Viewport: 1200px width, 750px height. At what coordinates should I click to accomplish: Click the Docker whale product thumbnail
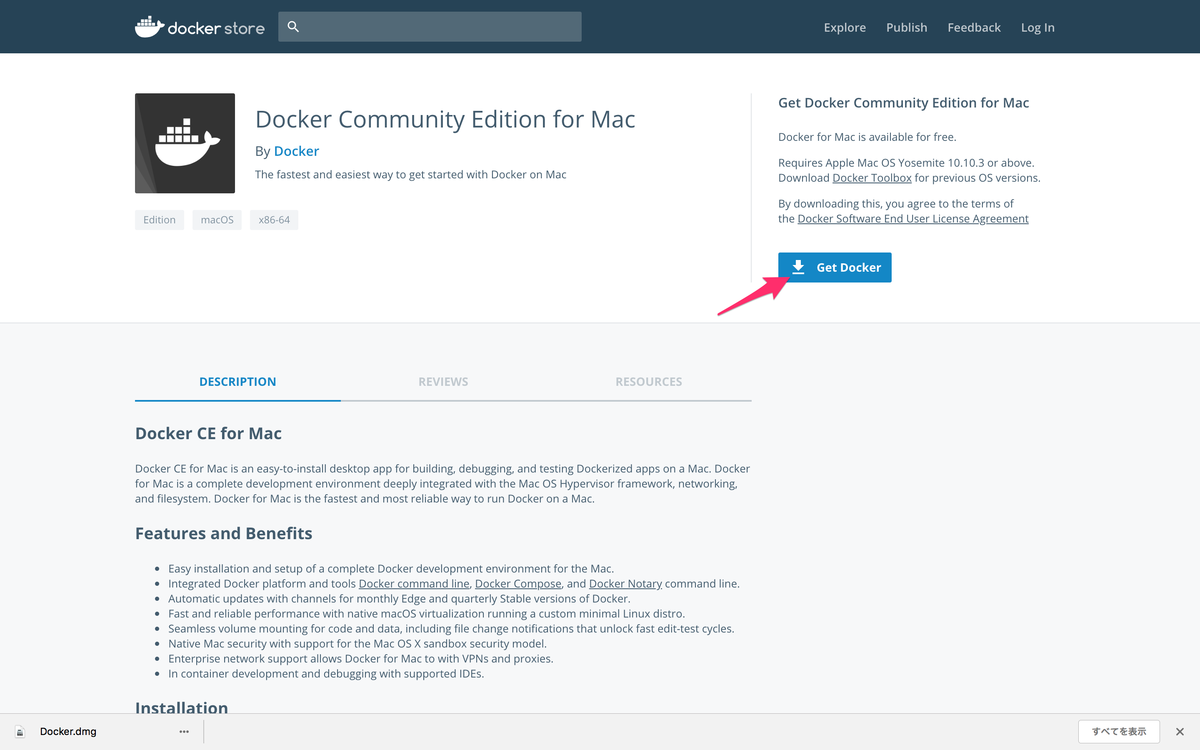point(185,143)
